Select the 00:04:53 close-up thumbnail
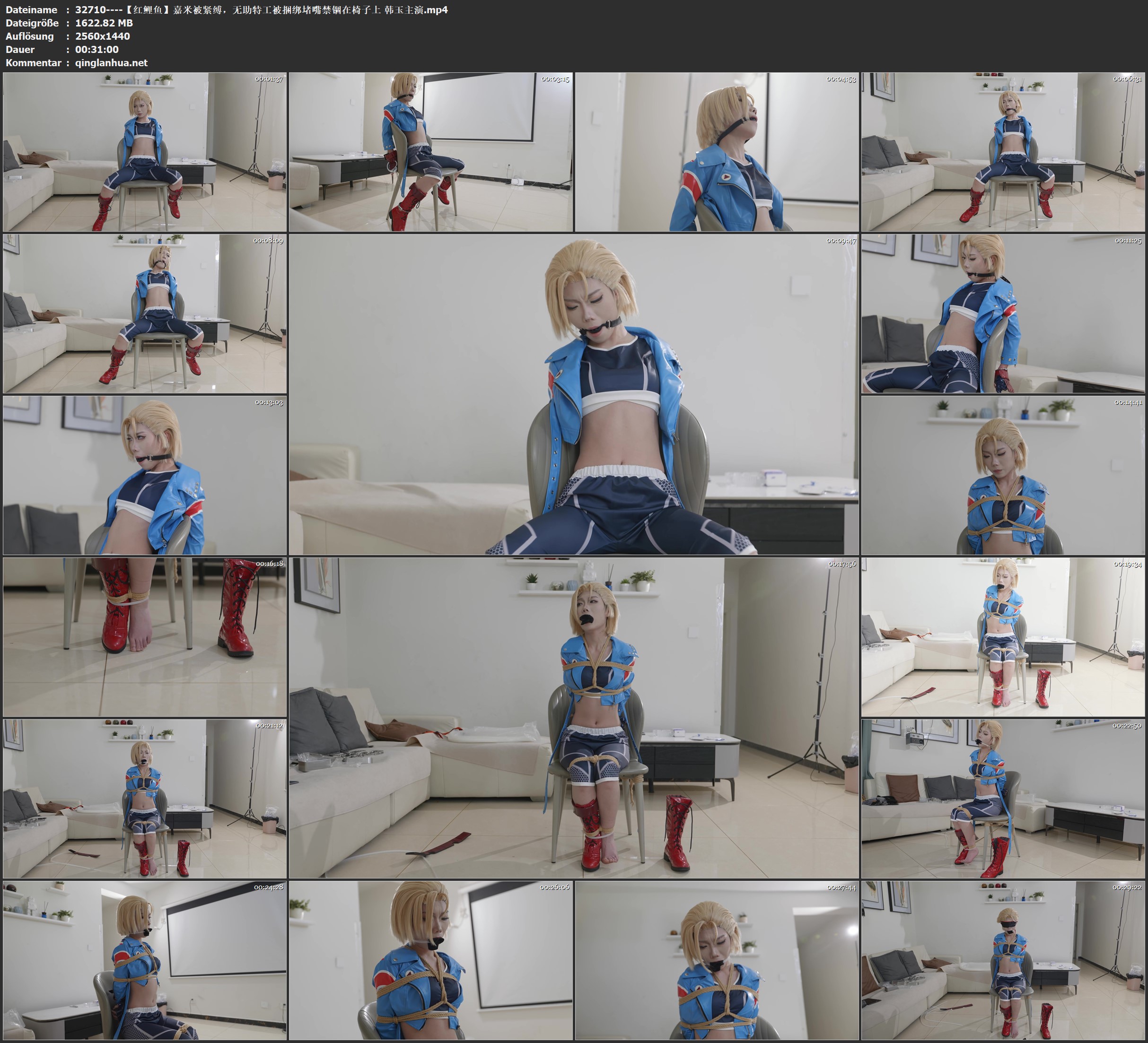 (x=716, y=151)
